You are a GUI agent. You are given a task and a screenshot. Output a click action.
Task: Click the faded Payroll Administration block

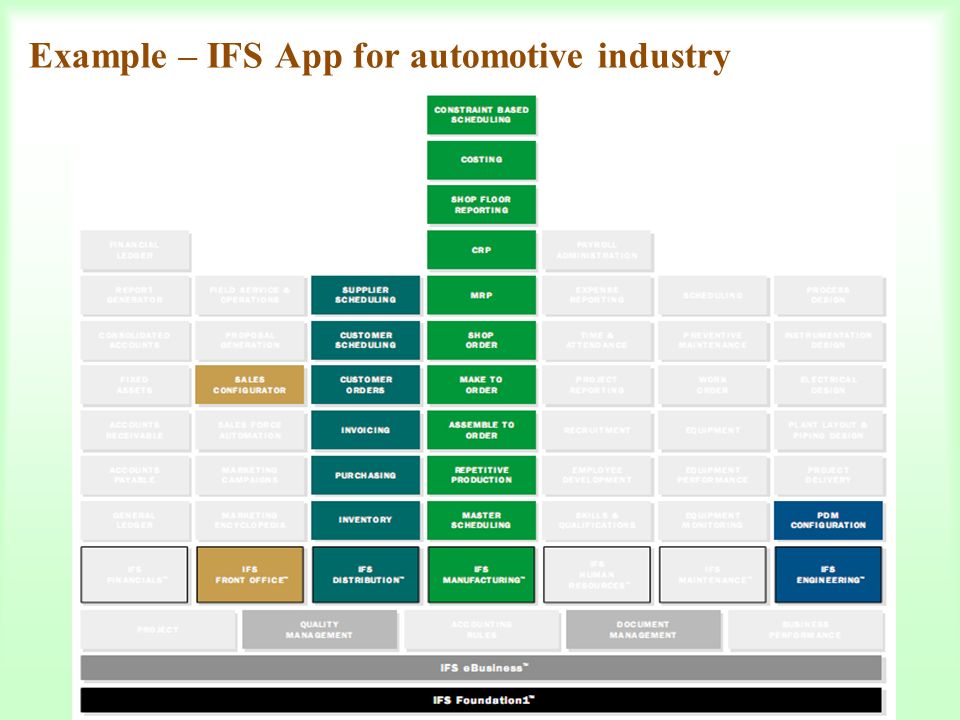coord(597,250)
